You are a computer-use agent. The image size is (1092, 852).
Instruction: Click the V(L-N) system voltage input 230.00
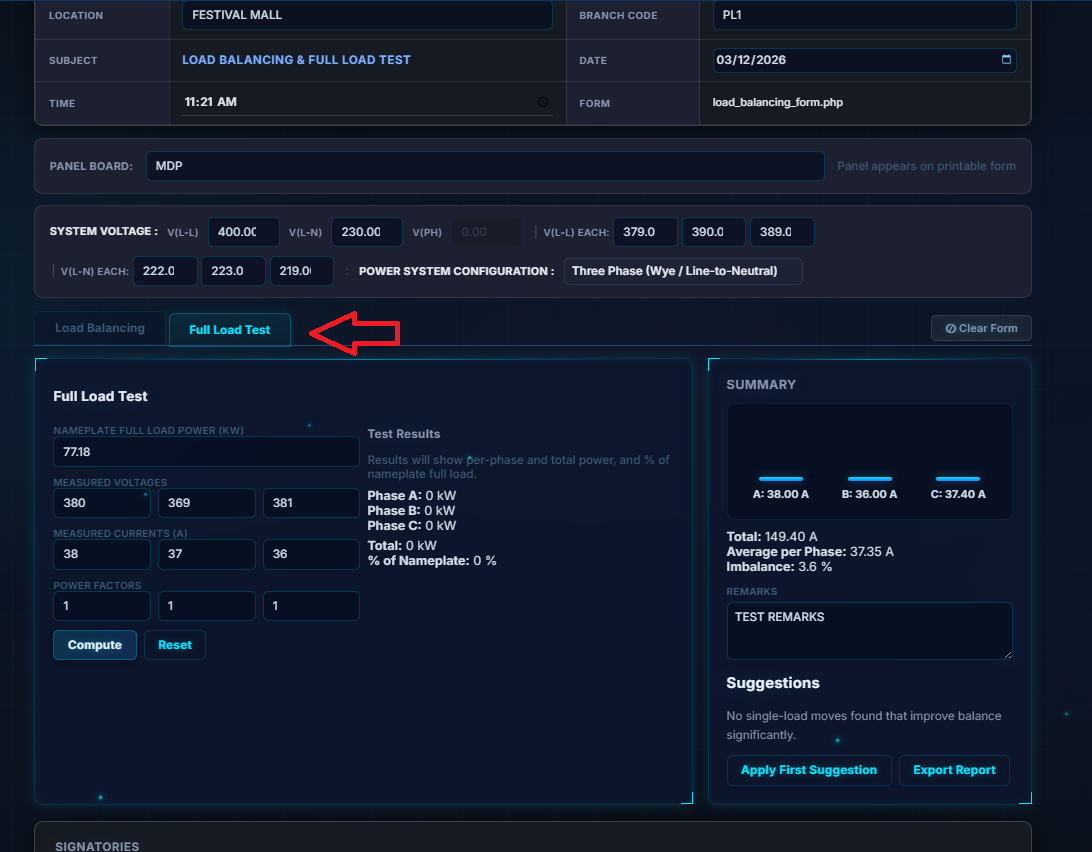[366, 232]
